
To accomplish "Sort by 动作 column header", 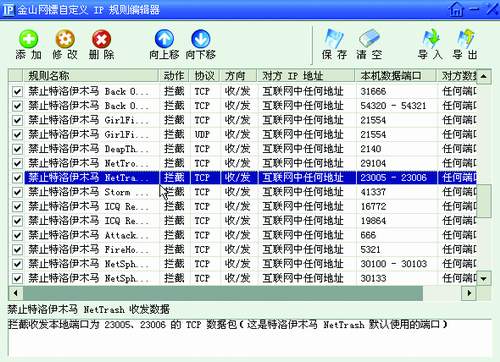I will pos(174,76).
